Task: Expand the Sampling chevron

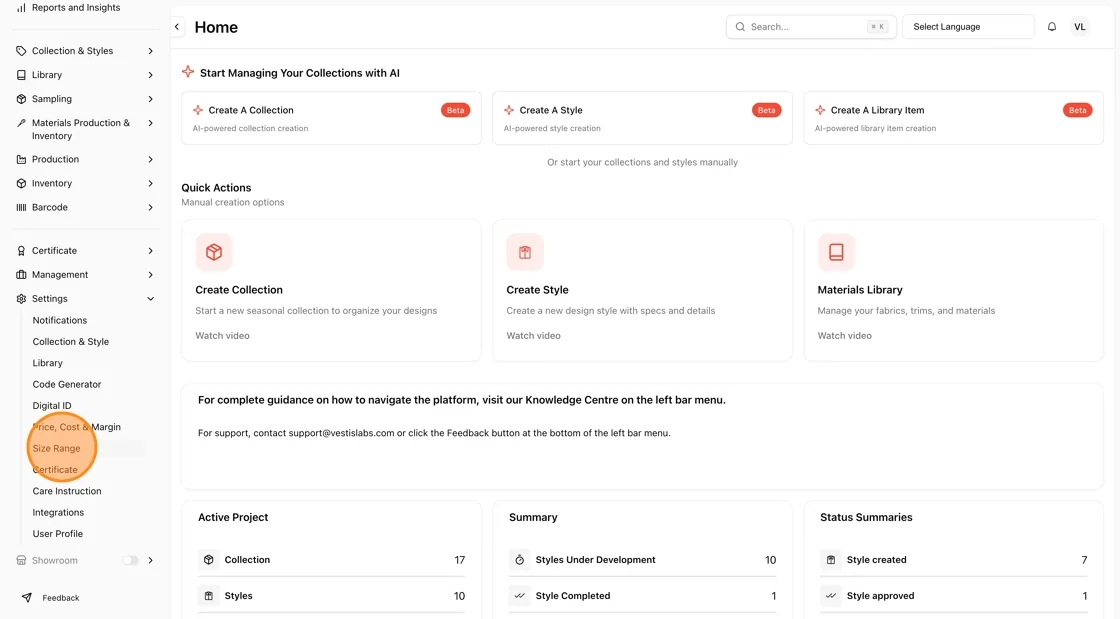Action: [x=150, y=99]
